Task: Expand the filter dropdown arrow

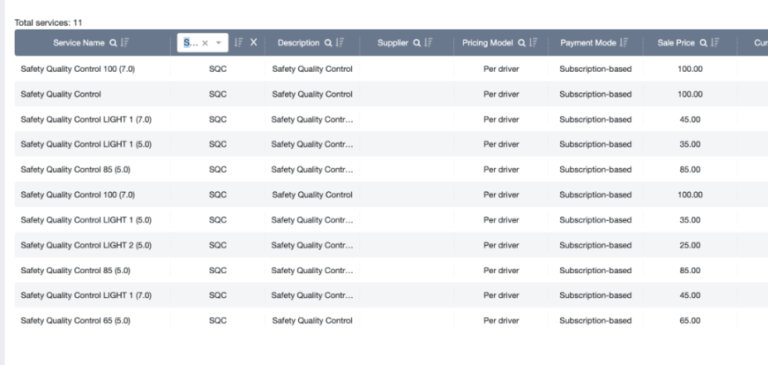Action: 218,43
